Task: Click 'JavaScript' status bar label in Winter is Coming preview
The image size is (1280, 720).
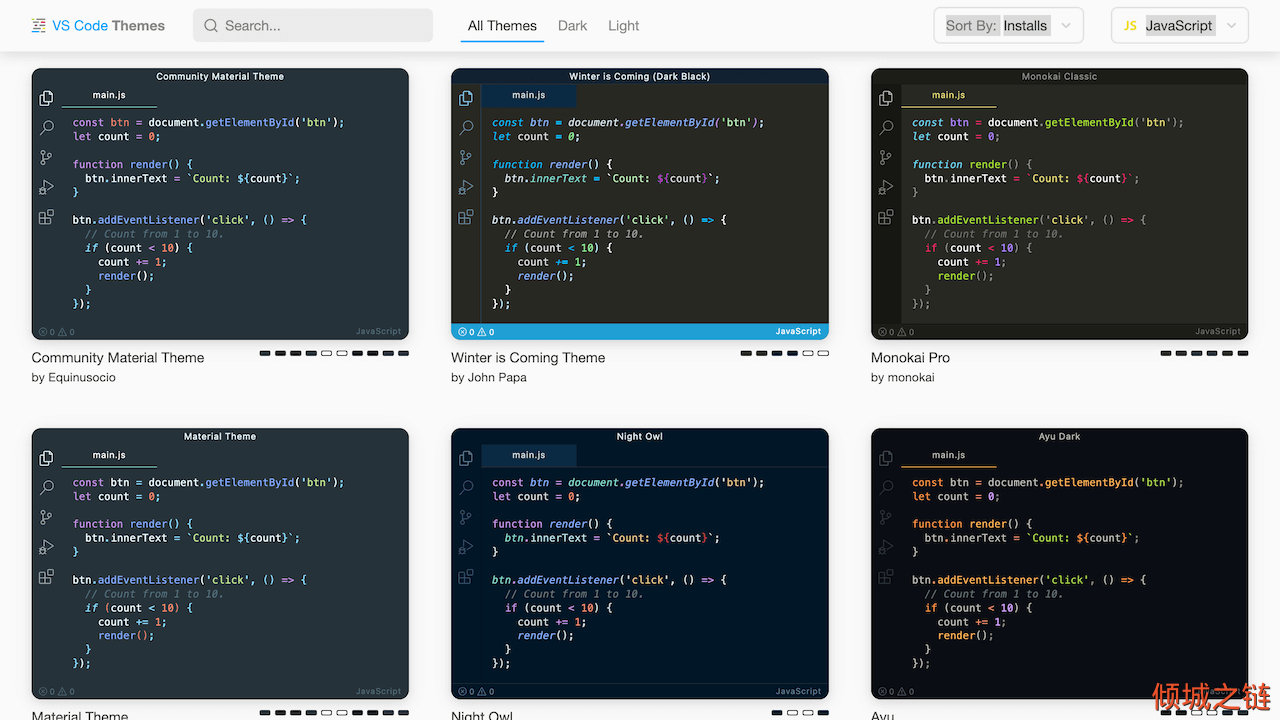Action: 798,332
